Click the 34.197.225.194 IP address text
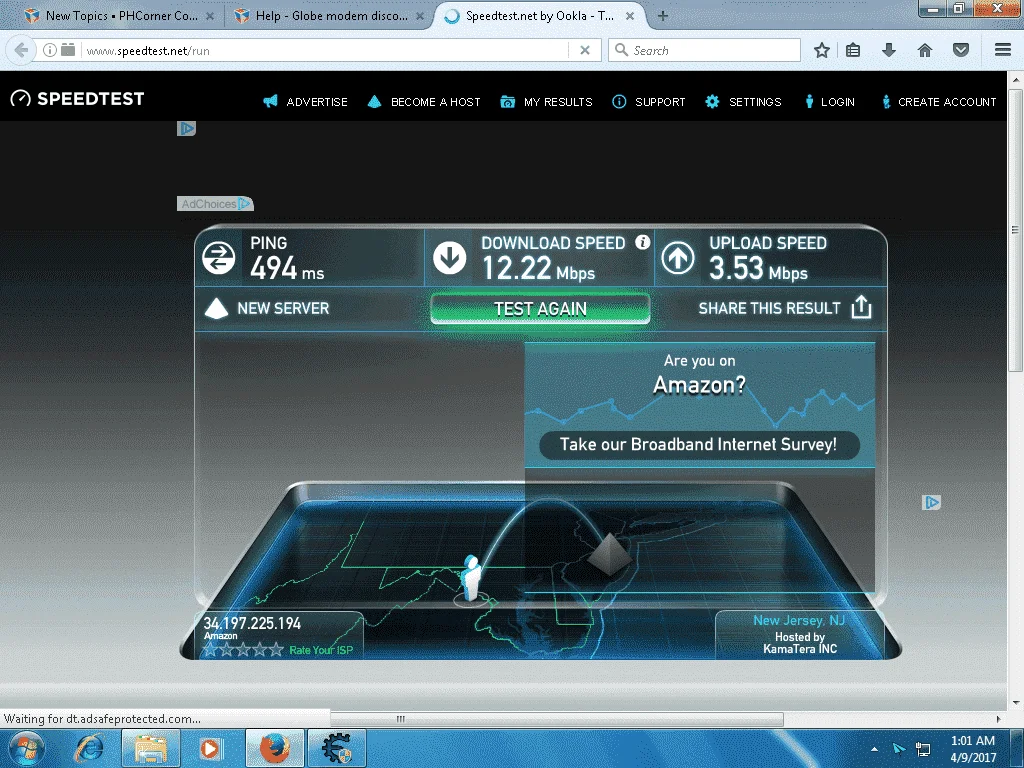 [x=252, y=624]
